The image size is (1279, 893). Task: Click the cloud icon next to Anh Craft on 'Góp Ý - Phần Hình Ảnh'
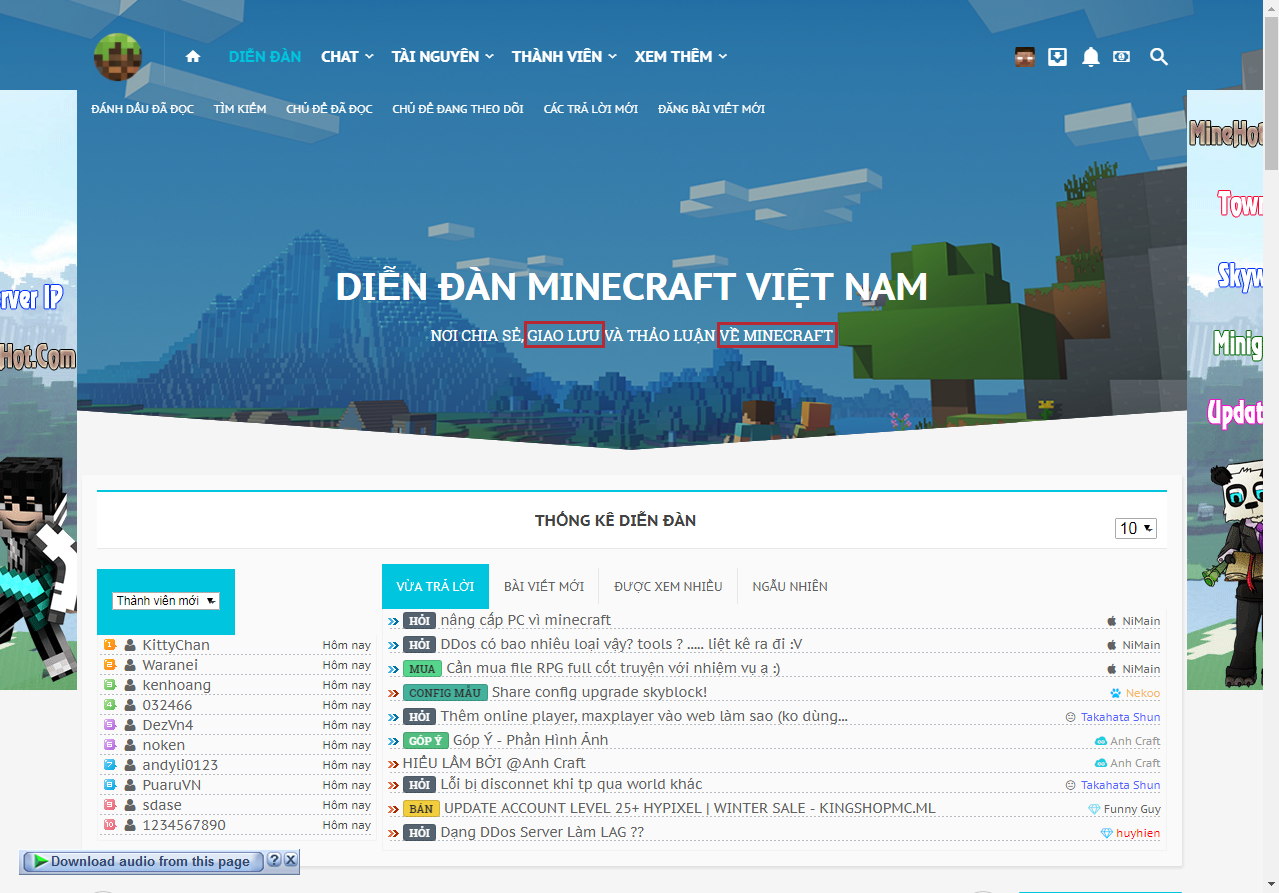pos(1101,741)
